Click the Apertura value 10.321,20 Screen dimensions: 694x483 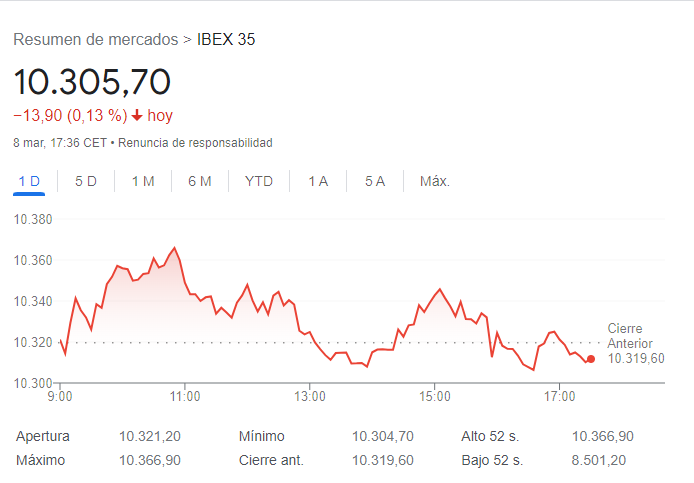tap(150, 437)
